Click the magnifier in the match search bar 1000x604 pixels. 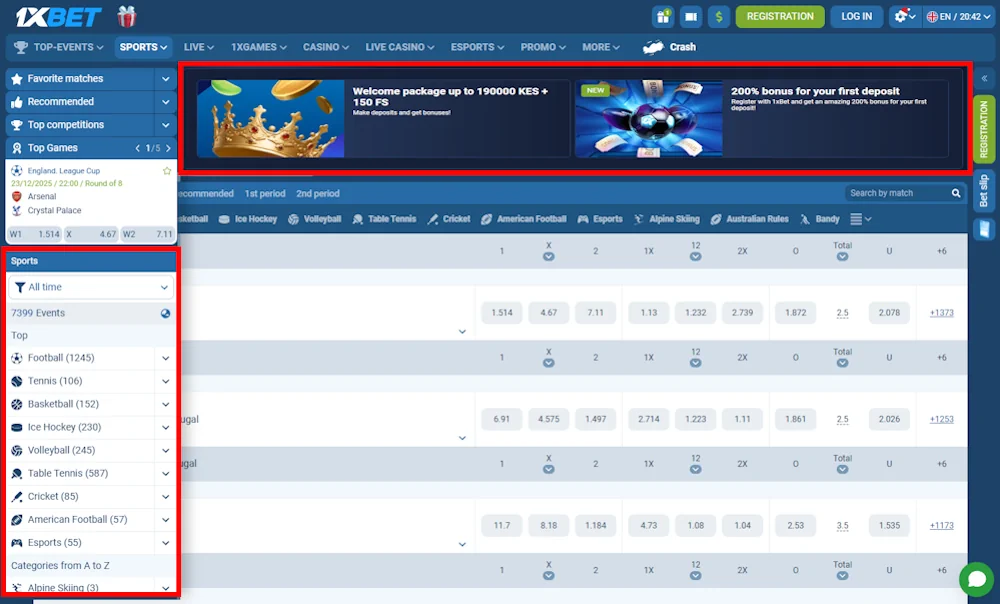[955, 193]
